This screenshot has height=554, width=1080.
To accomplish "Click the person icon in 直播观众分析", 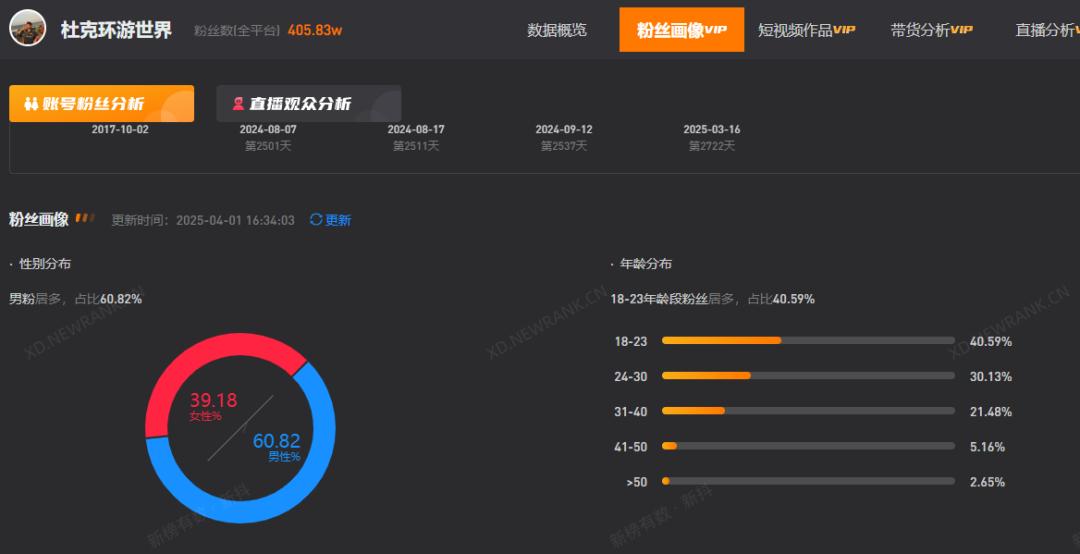I will pyautogui.click(x=238, y=104).
